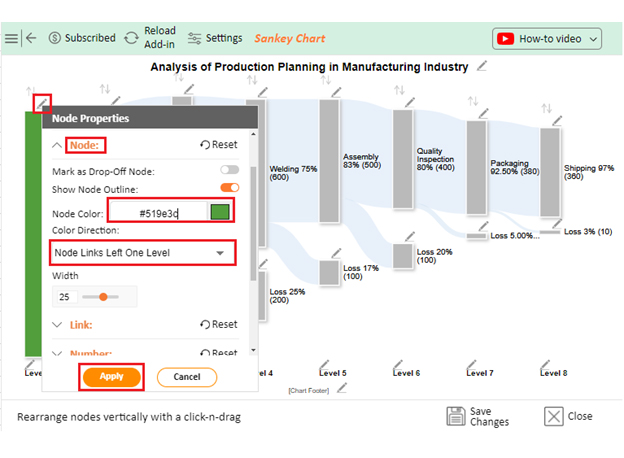Reset the Link section settings
Image resolution: width=624 pixels, height=458 pixels.
pos(218,324)
